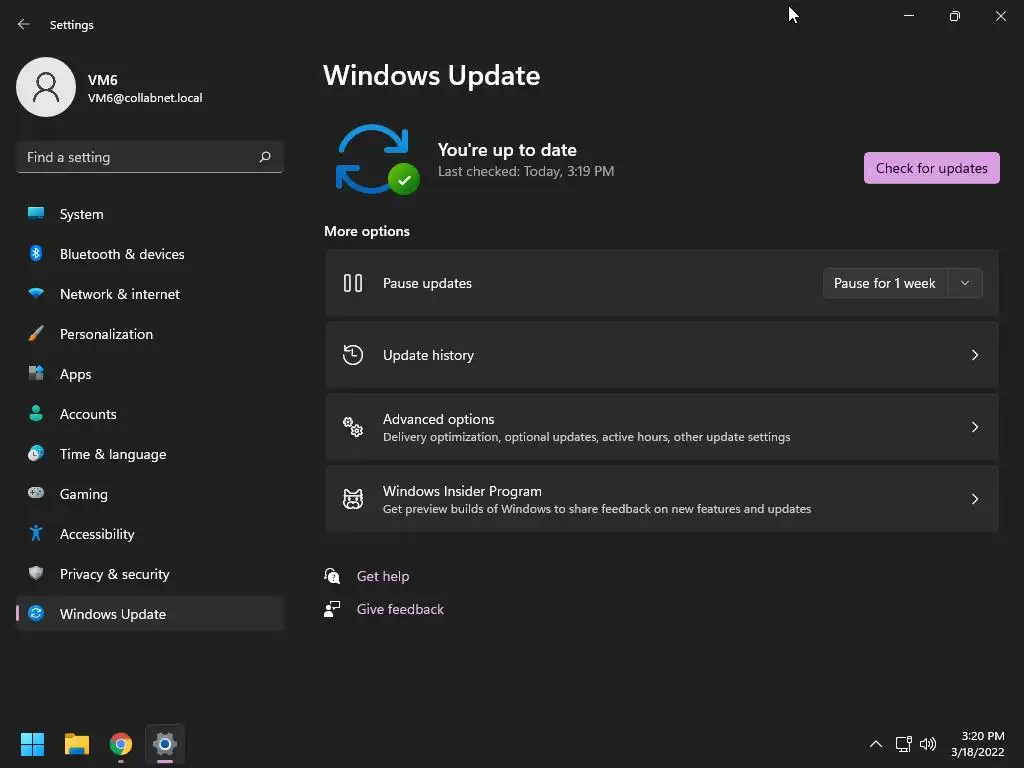The width and height of the screenshot is (1024, 768).
Task: Open Bluetooth & devices settings
Action: pyautogui.click(x=150, y=253)
